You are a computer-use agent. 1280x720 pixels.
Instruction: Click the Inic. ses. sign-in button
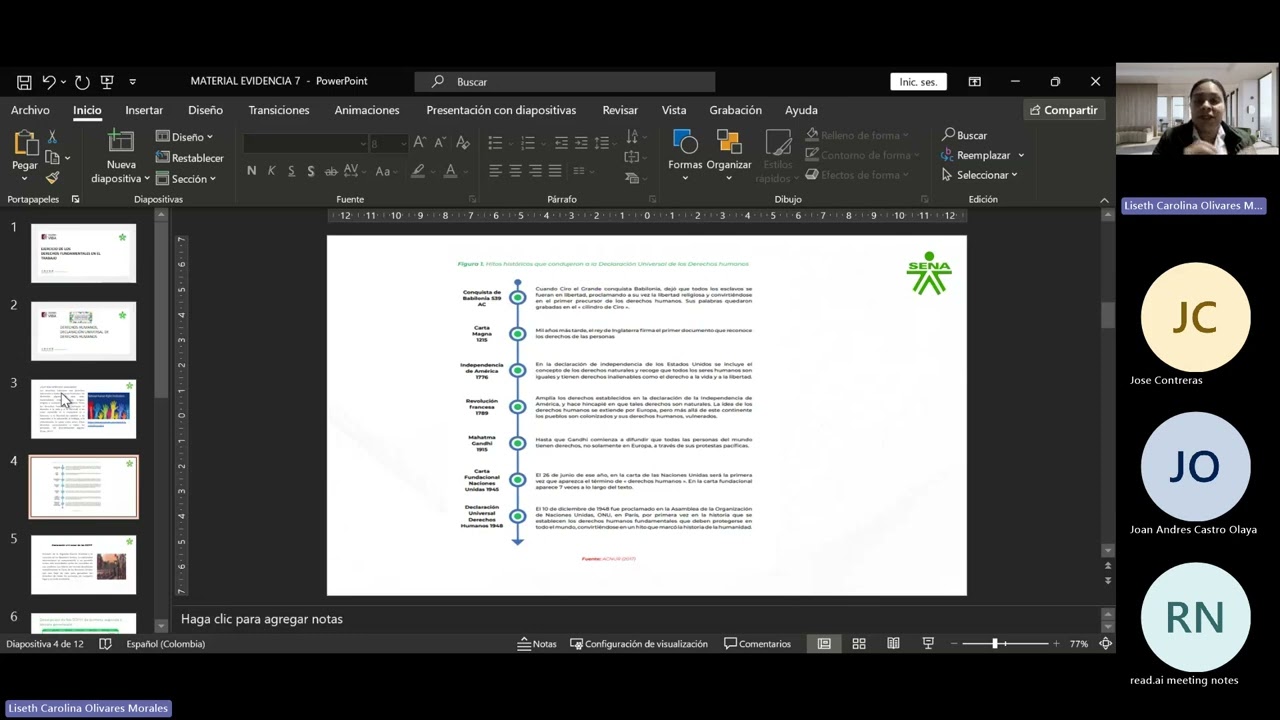click(918, 82)
